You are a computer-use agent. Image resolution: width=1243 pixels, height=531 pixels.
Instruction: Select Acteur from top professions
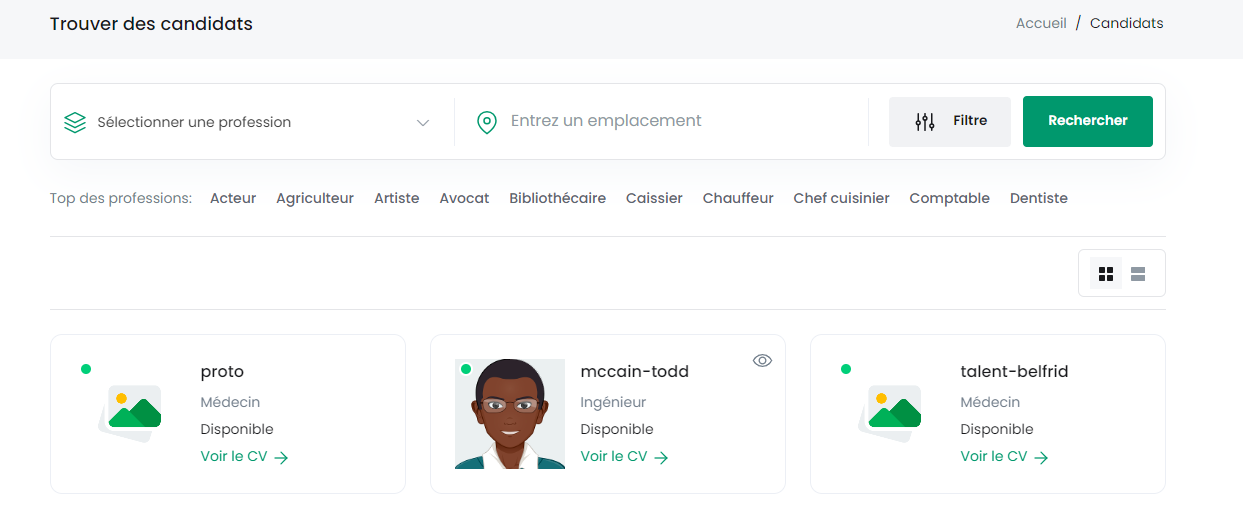(233, 198)
